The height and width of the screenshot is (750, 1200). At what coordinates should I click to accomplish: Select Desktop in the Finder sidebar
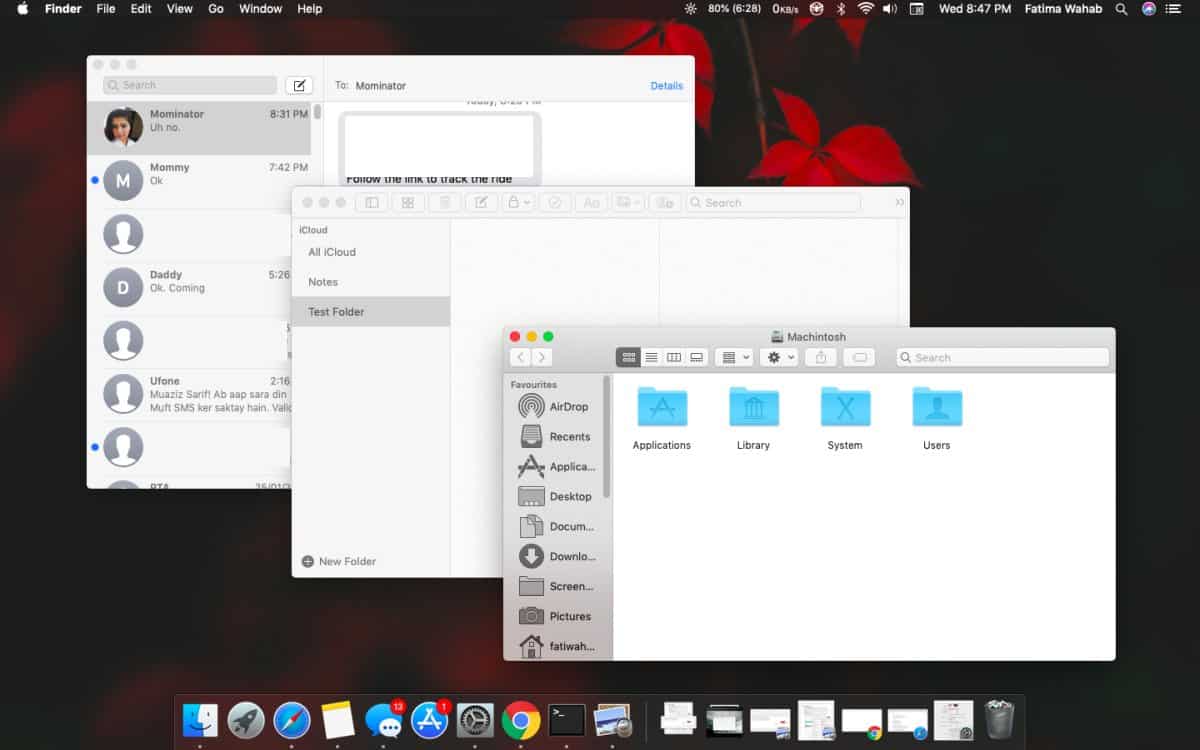557,497
